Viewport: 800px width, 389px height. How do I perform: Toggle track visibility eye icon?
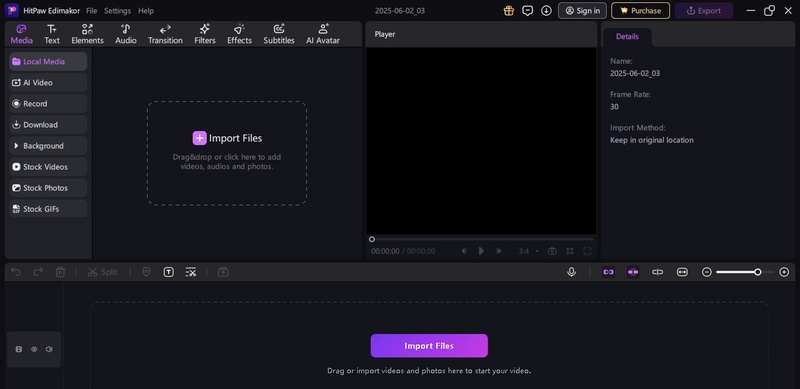(x=34, y=349)
